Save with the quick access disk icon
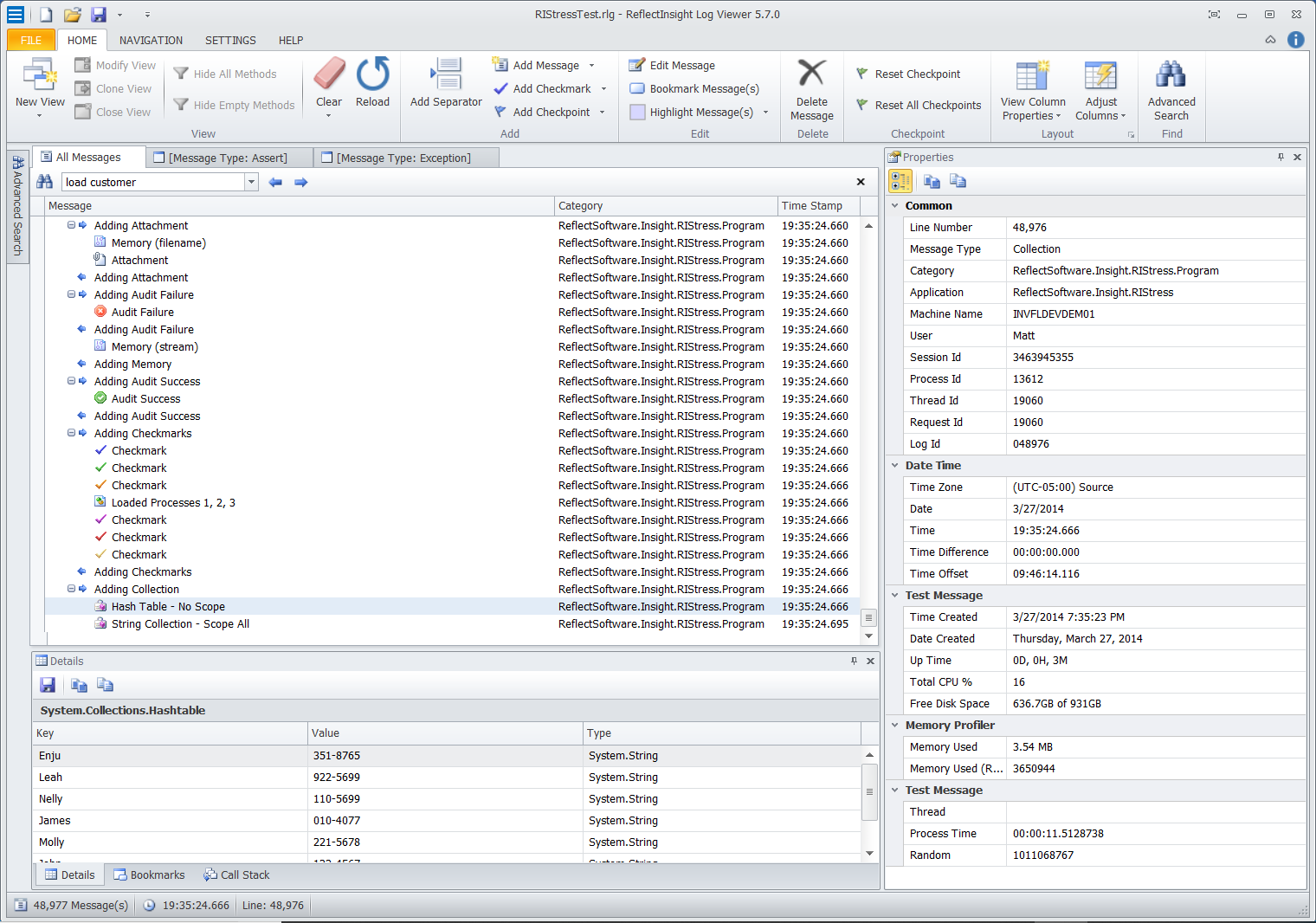 99,15
